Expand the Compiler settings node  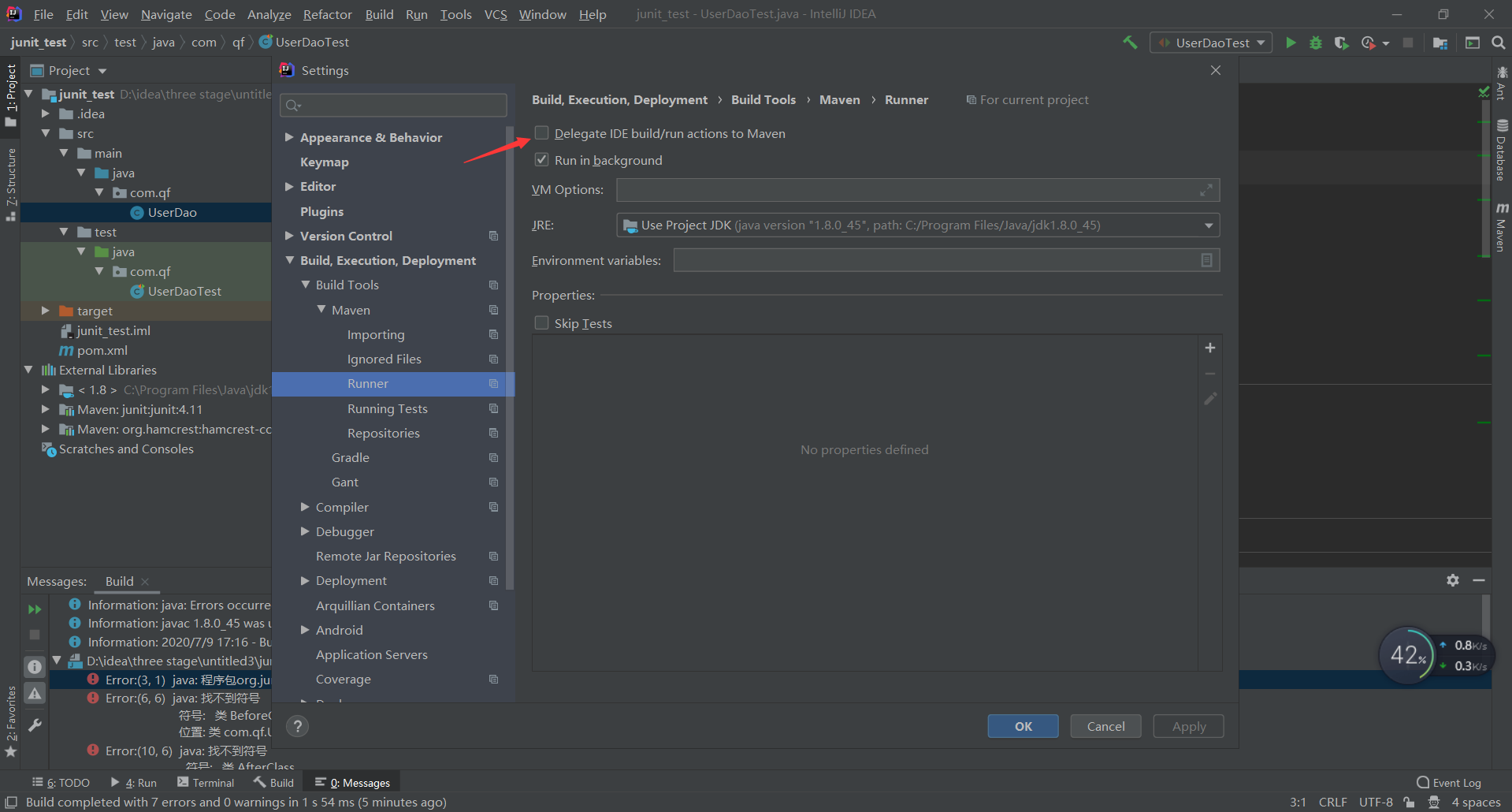point(305,507)
